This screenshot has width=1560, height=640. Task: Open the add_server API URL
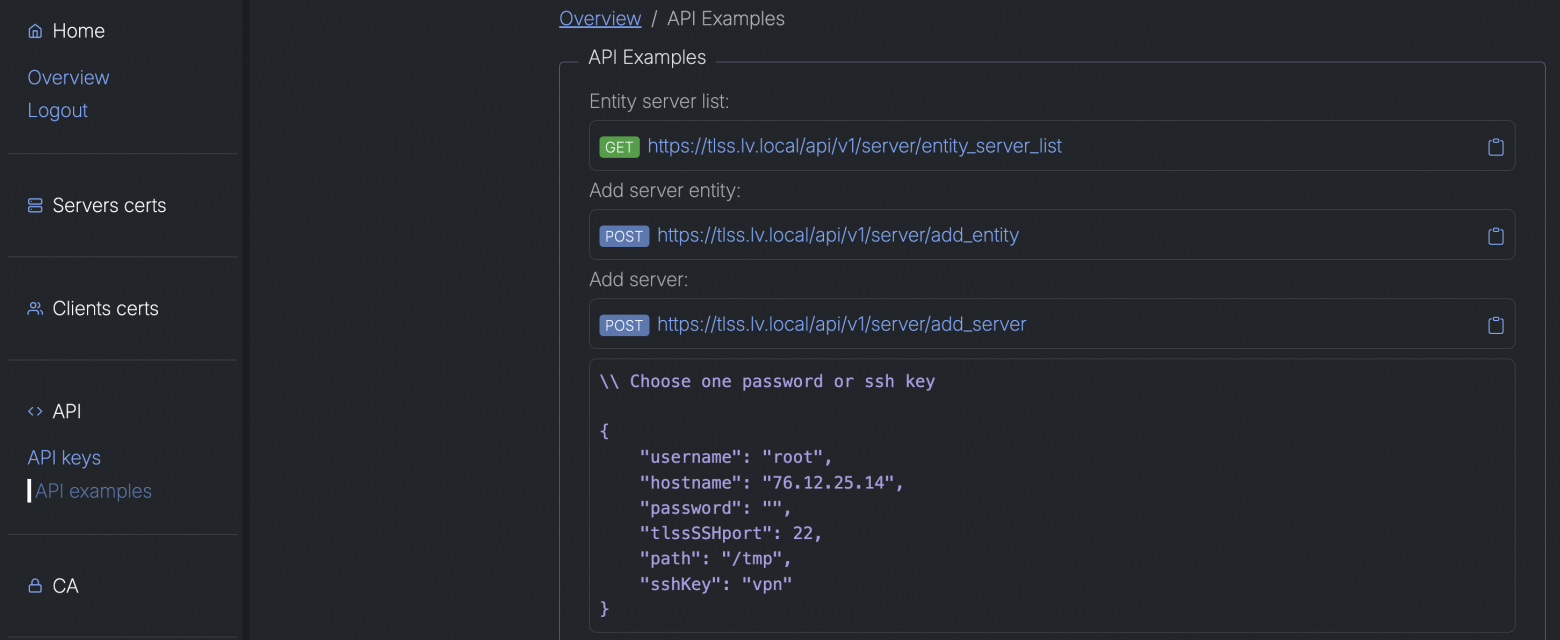pyautogui.click(x=842, y=324)
